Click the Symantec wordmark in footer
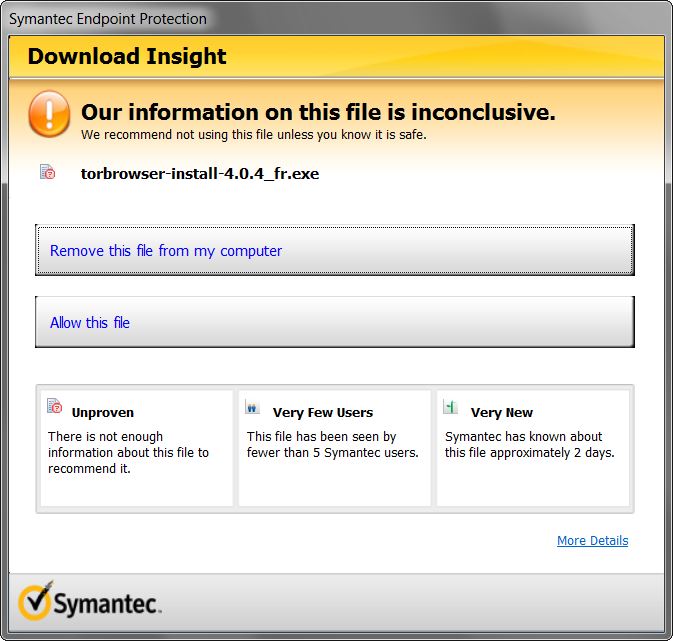Image resolution: width=673 pixels, height=641 pixels. click(x=106, y=605)
